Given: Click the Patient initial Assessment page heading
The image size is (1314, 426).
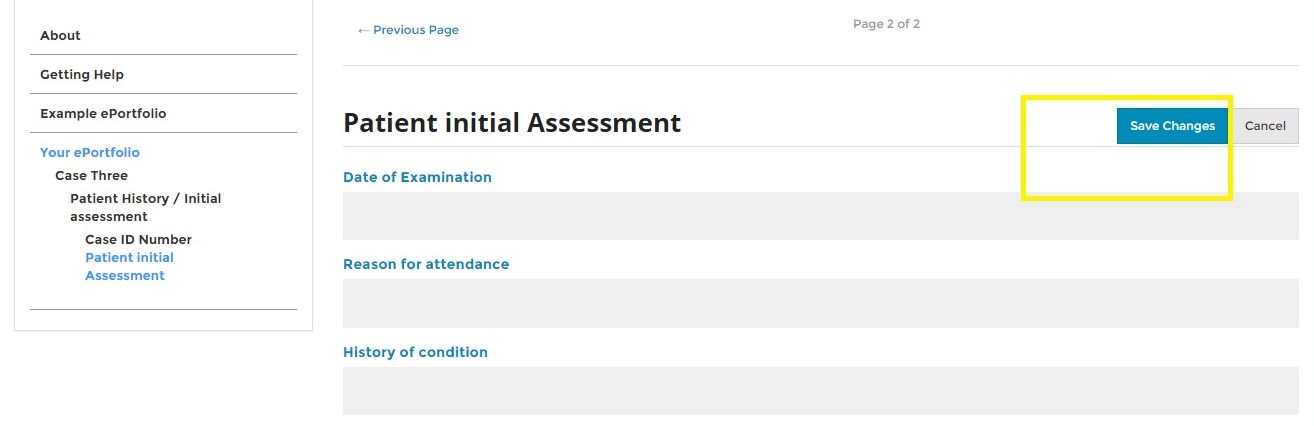Looking at the screenshot, I should [x=512, y=123].
